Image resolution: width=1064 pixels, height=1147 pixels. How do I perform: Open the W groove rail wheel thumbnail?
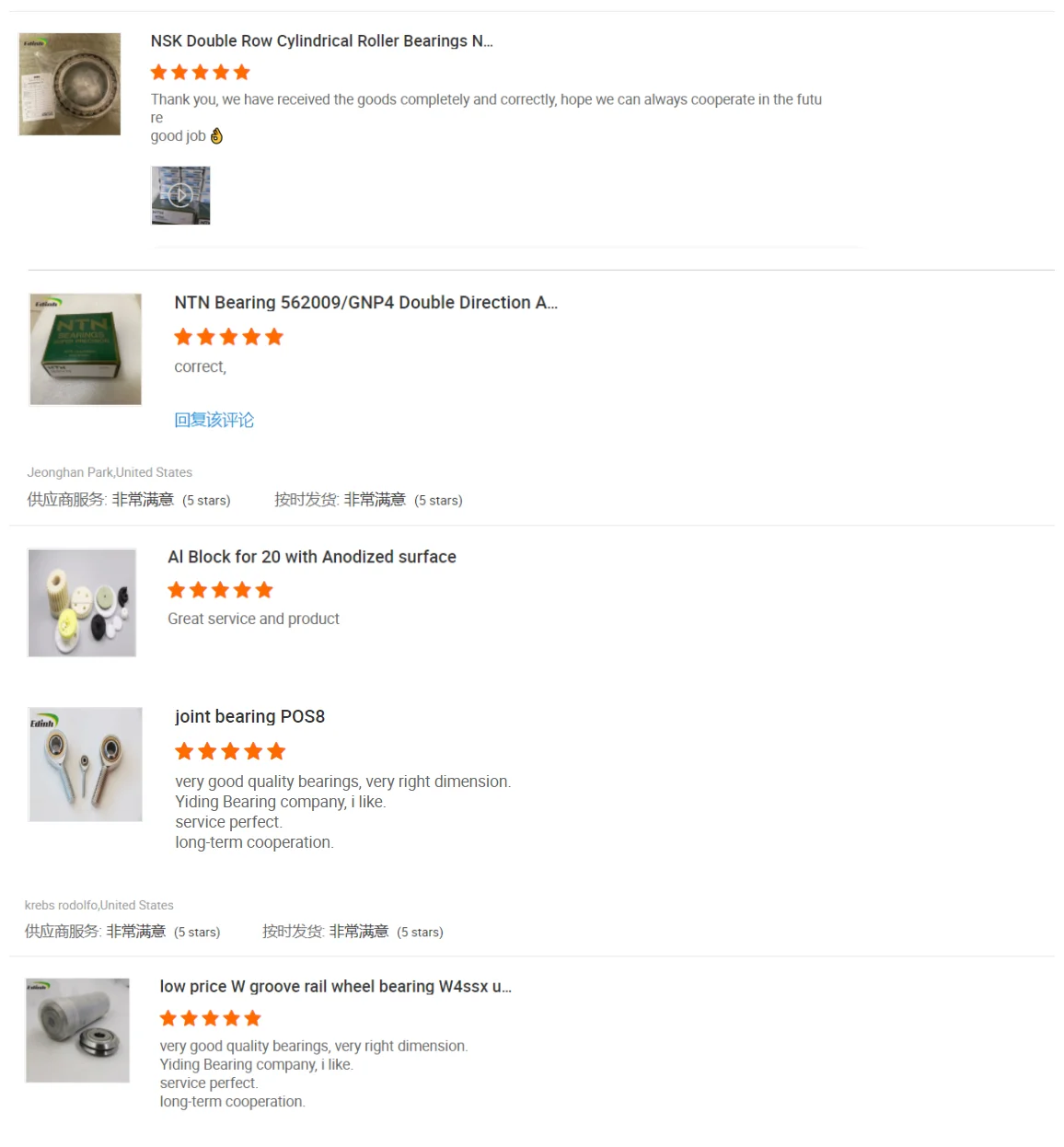pyautogui.click(x=77, y=1030)
